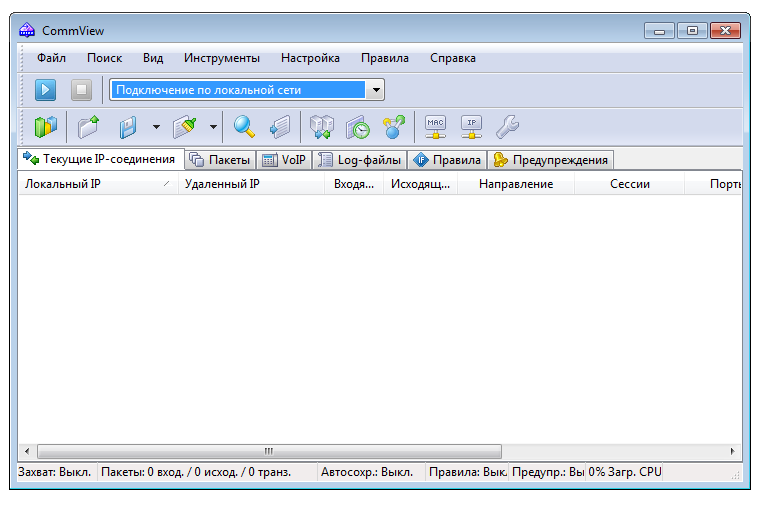Click the 0% Загр. CPU status entry

pyautogui.click(x=625, y=472)
